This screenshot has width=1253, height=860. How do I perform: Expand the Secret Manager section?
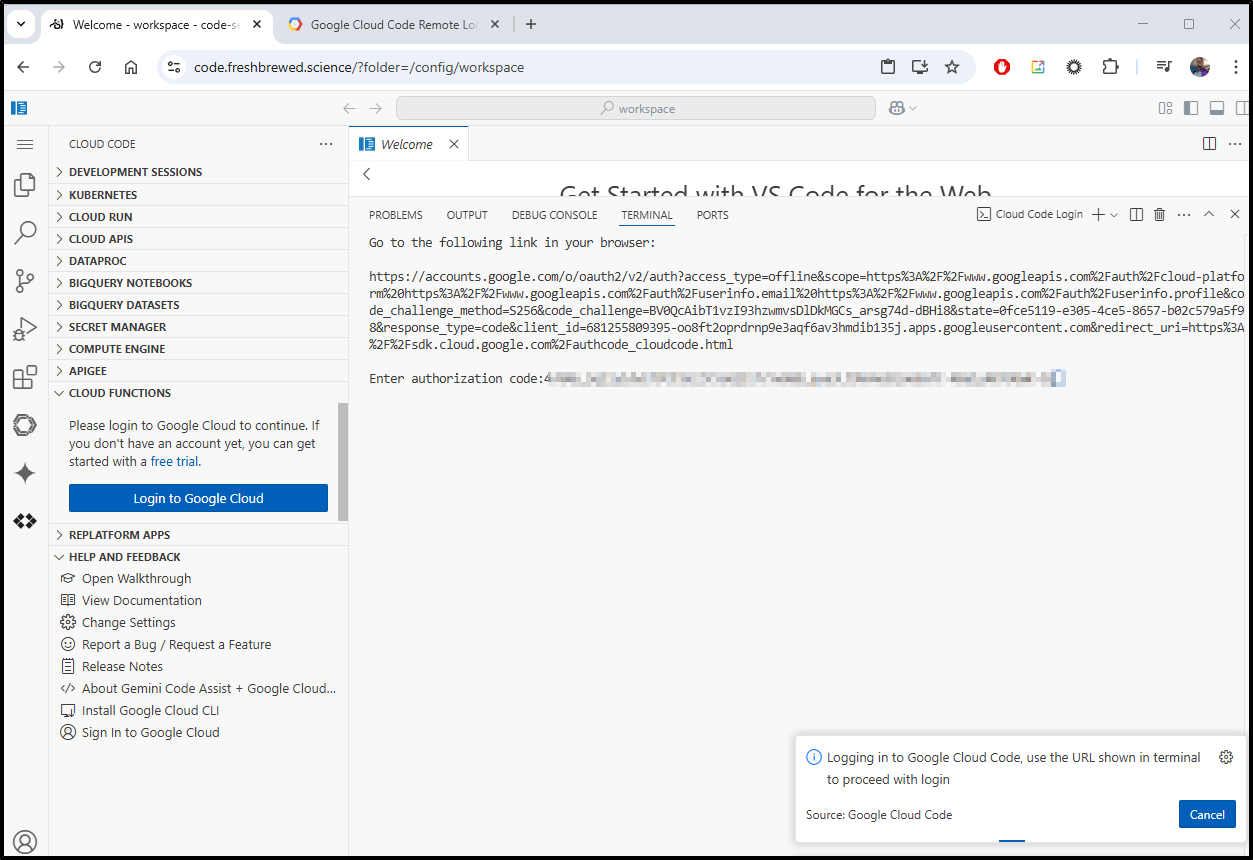[198, 327]
